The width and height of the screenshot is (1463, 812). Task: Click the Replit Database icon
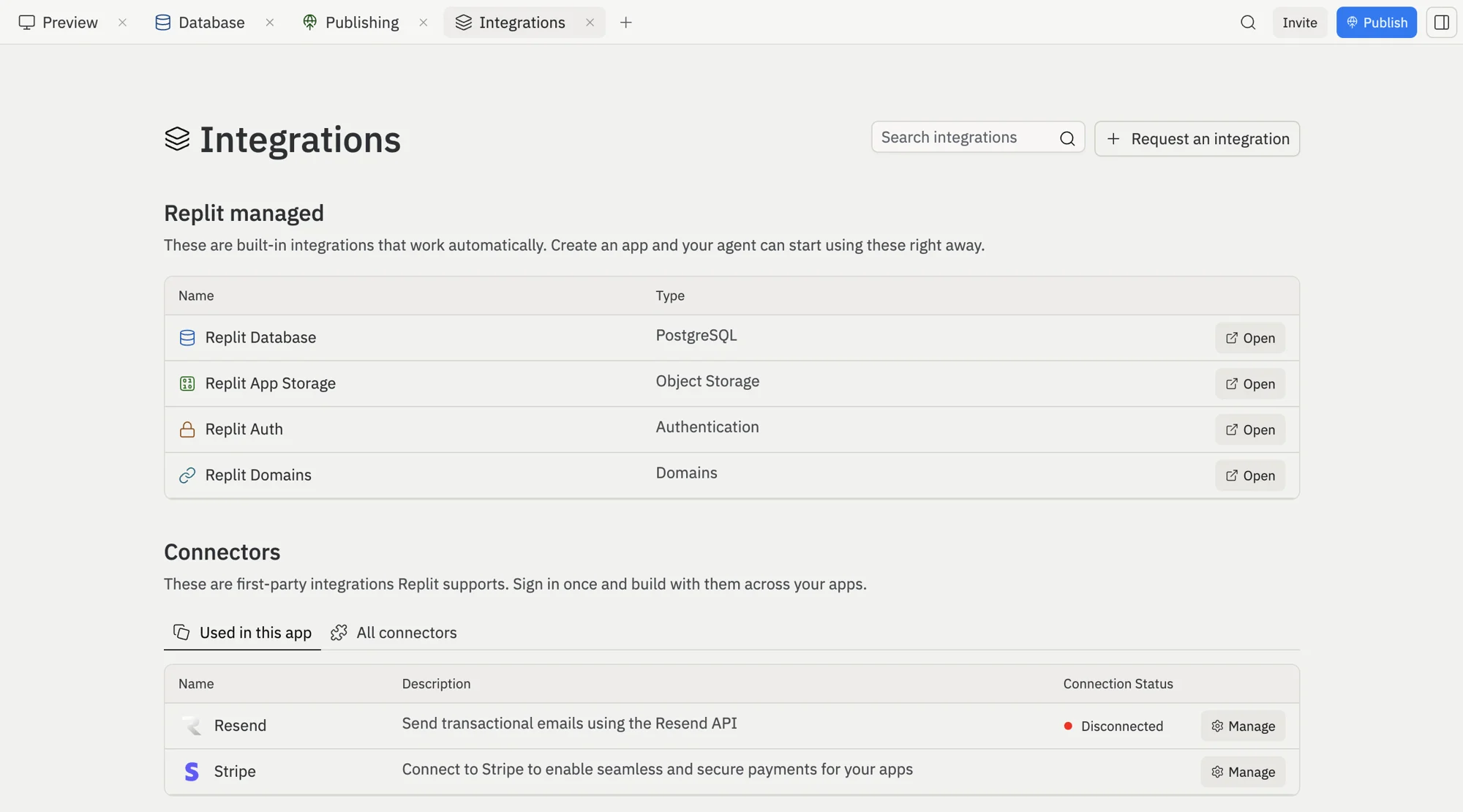click(x=187, y=338)
